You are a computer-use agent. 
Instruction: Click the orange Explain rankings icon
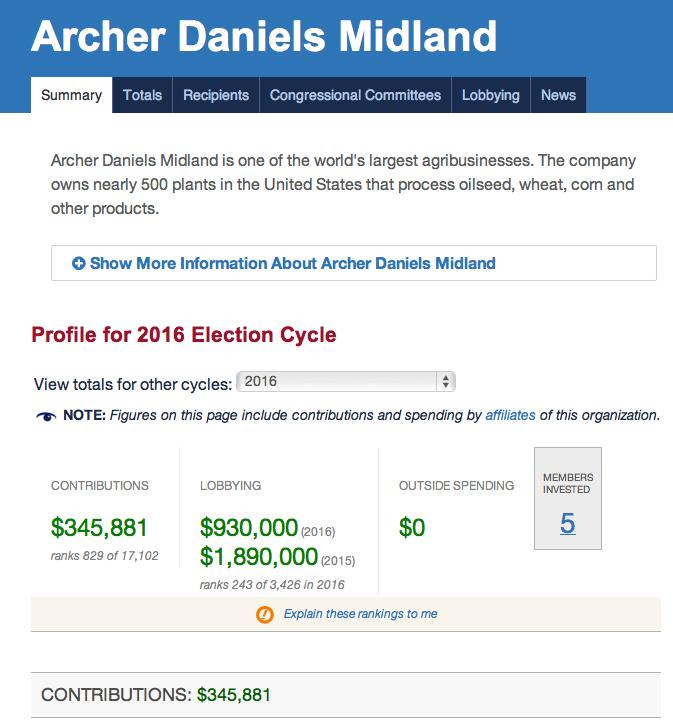pyautogui.click(x=265, y=614)
